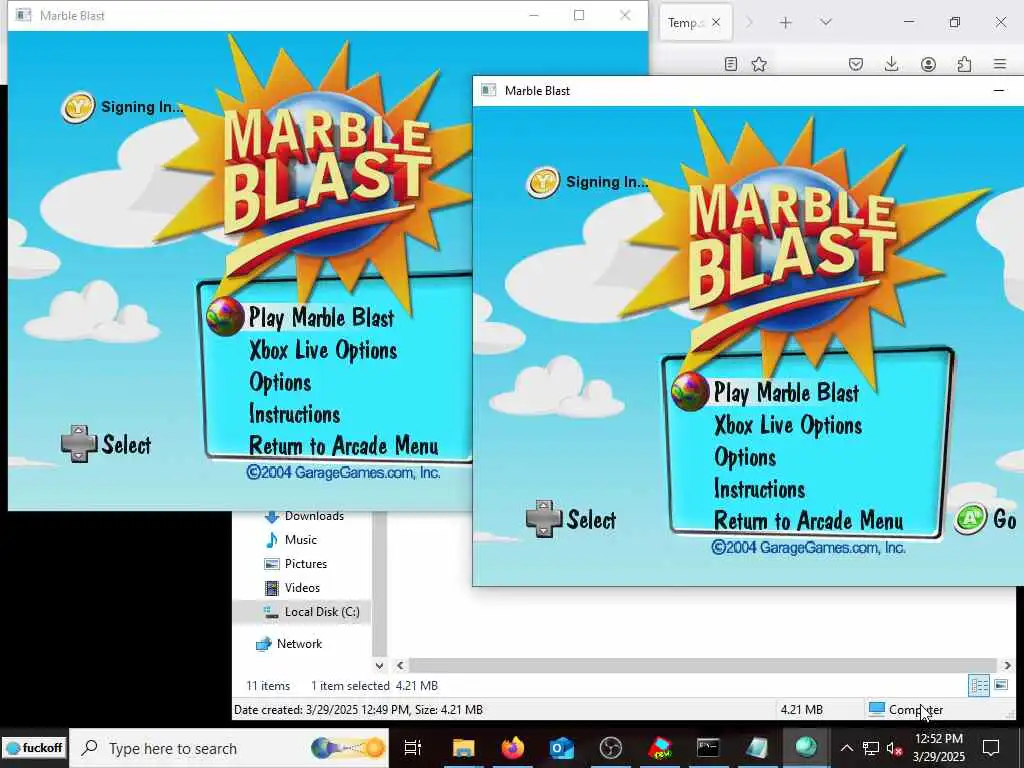1024x768 pixels.
Task: Select Options in front Marble Blast window
Action: pyautogui.click(x=745, y=457)
